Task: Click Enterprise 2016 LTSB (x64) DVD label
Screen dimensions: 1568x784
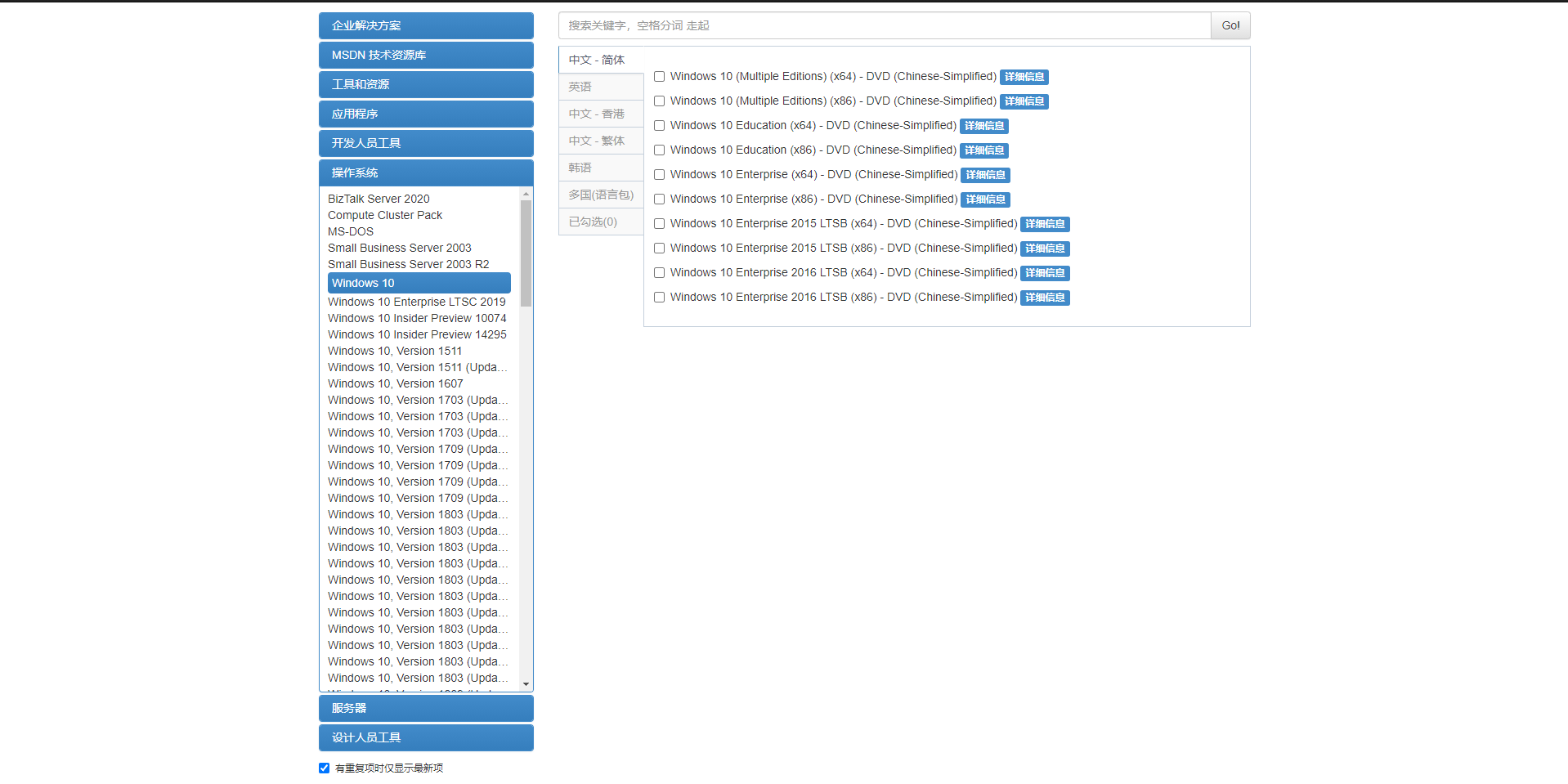Action: (844, 273)
